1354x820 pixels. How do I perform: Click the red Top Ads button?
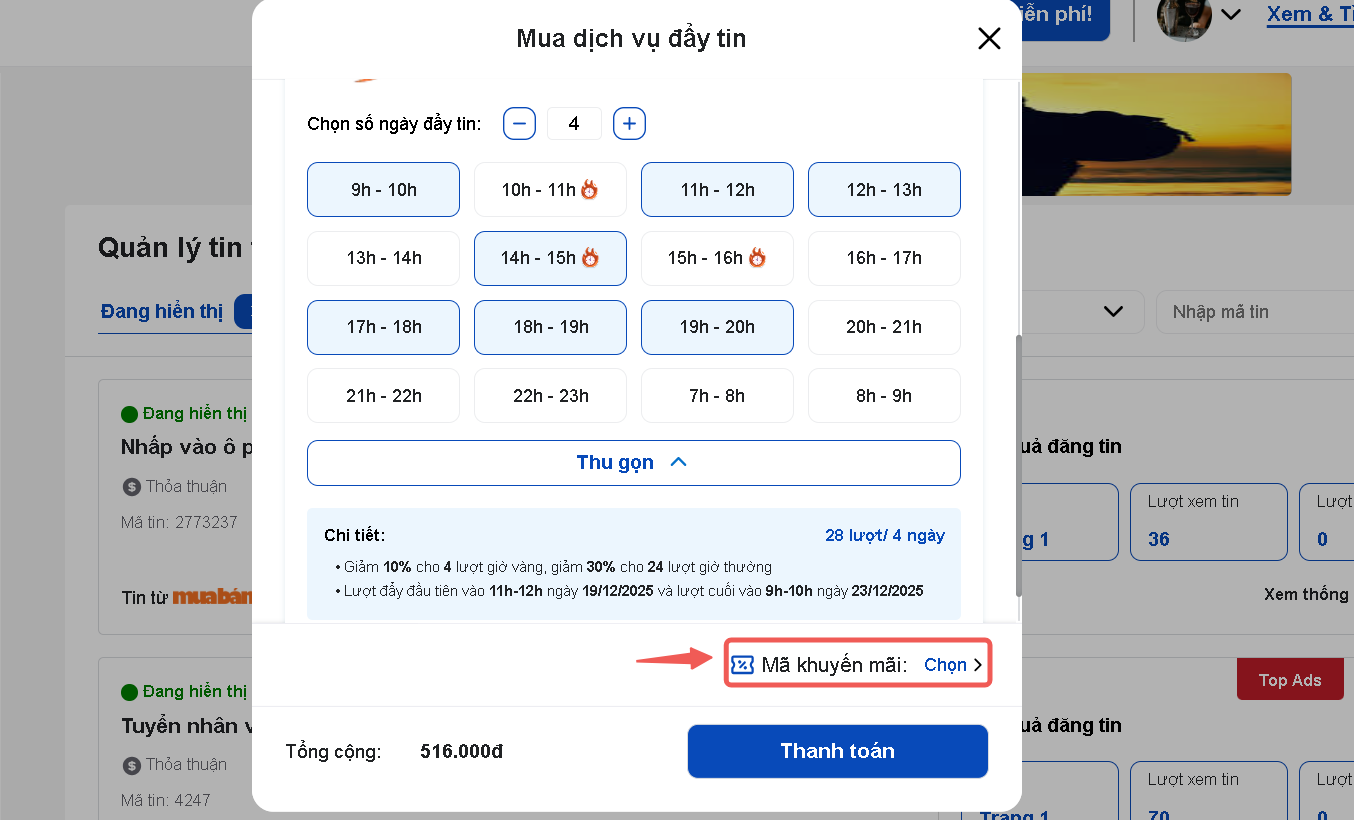pyautogui.click(x=1289, y=680)
